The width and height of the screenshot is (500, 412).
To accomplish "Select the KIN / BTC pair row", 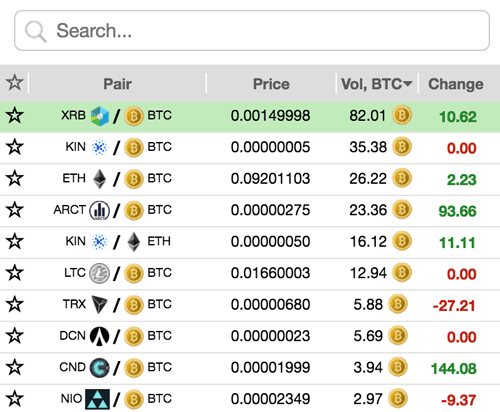I will [250, 148].
